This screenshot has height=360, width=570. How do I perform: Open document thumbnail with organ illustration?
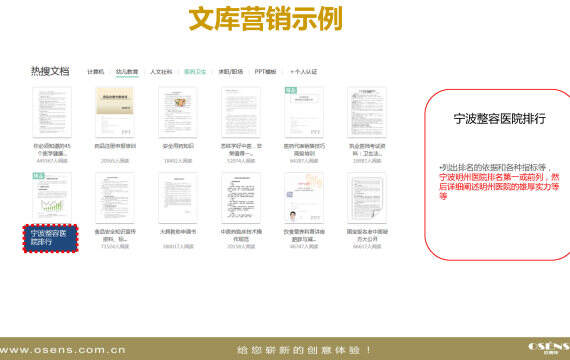point(178,112)
